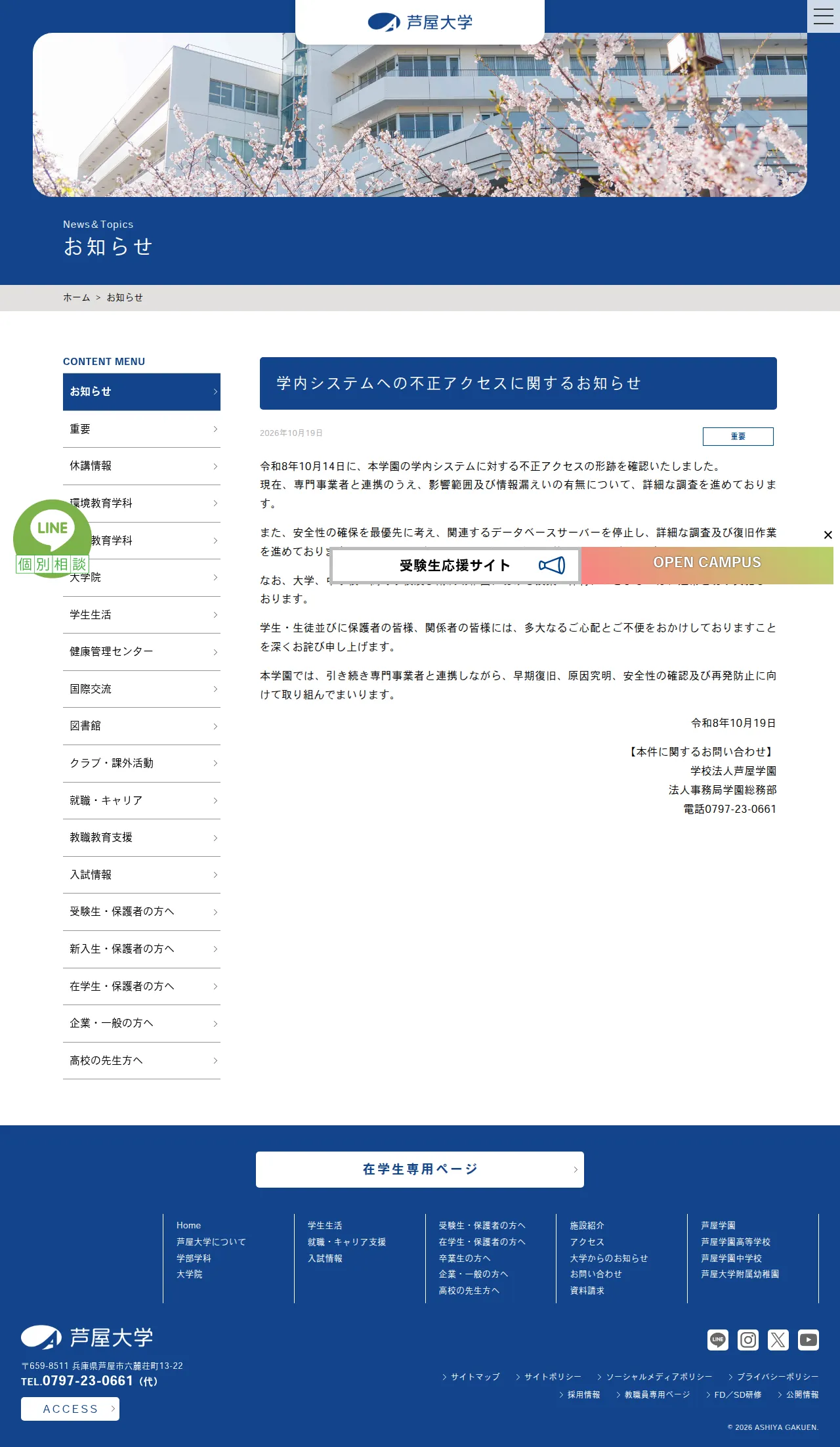Open 健康管理センター menu entry
Viewport: 840px width, 1447px height.
point(142,652)
